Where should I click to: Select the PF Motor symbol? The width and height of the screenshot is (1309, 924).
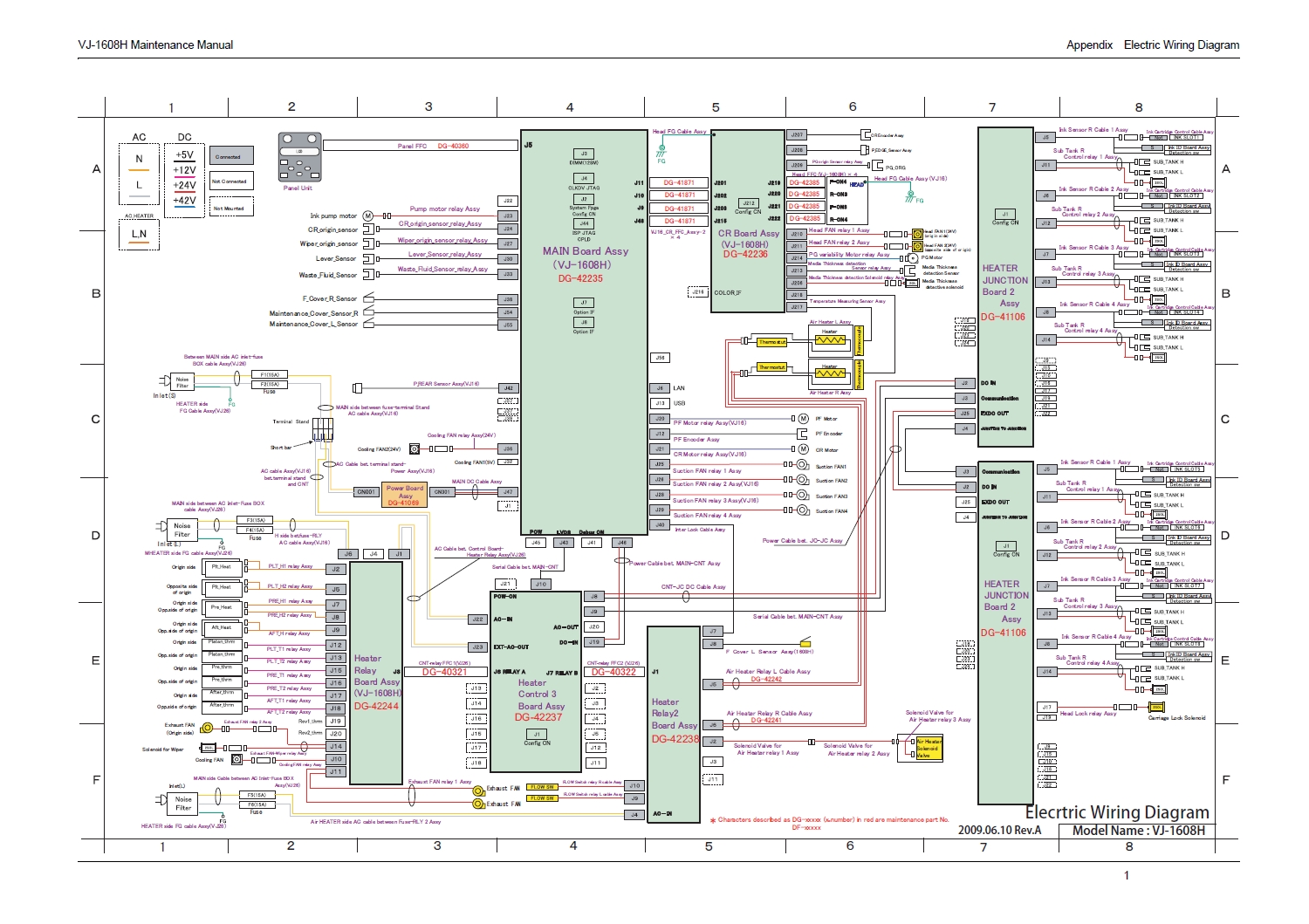click(804, 419)
